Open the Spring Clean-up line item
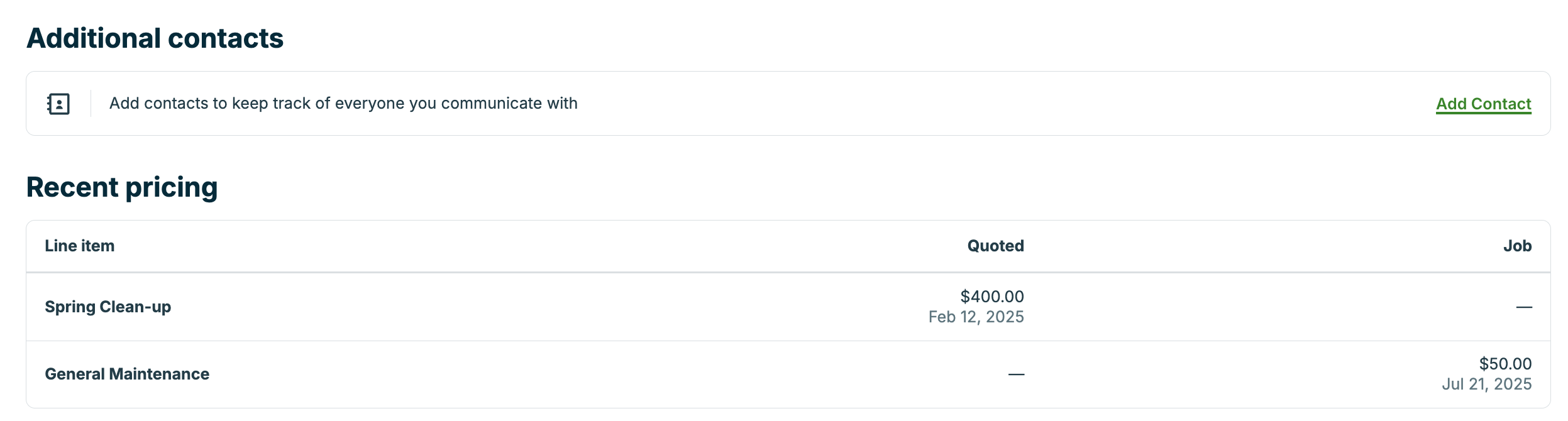 (x=108, y=306)
